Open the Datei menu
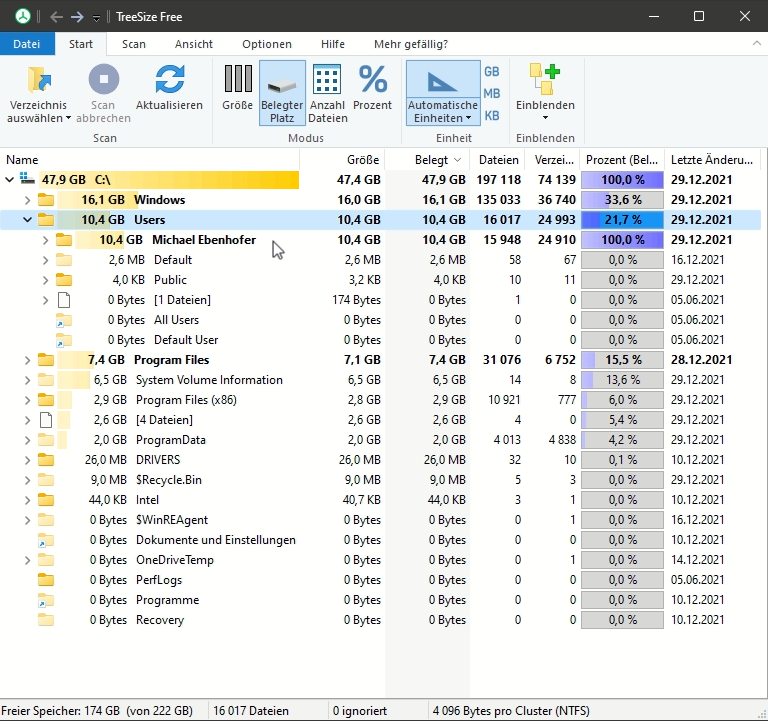The image size is (768, 721). (x=27, y=44)
